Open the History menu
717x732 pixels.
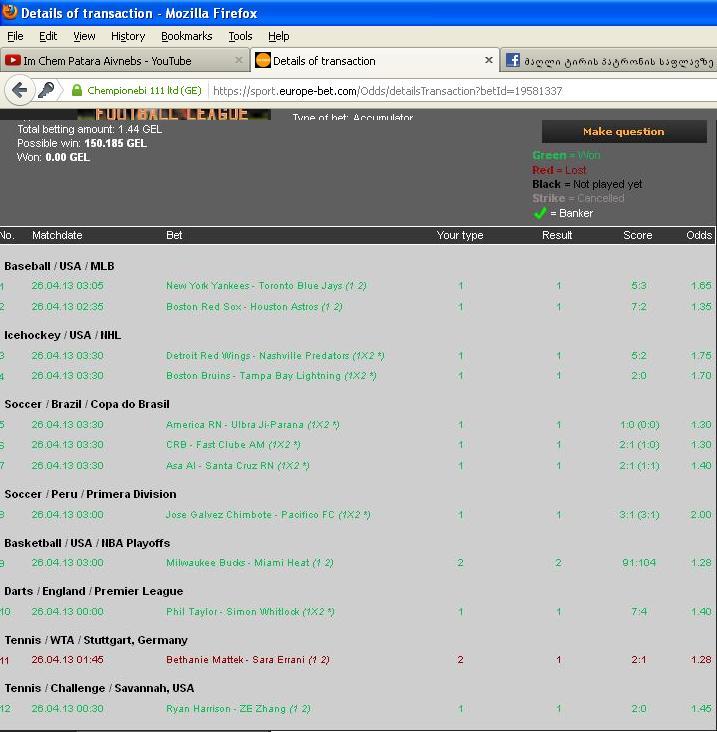point(128,36)
